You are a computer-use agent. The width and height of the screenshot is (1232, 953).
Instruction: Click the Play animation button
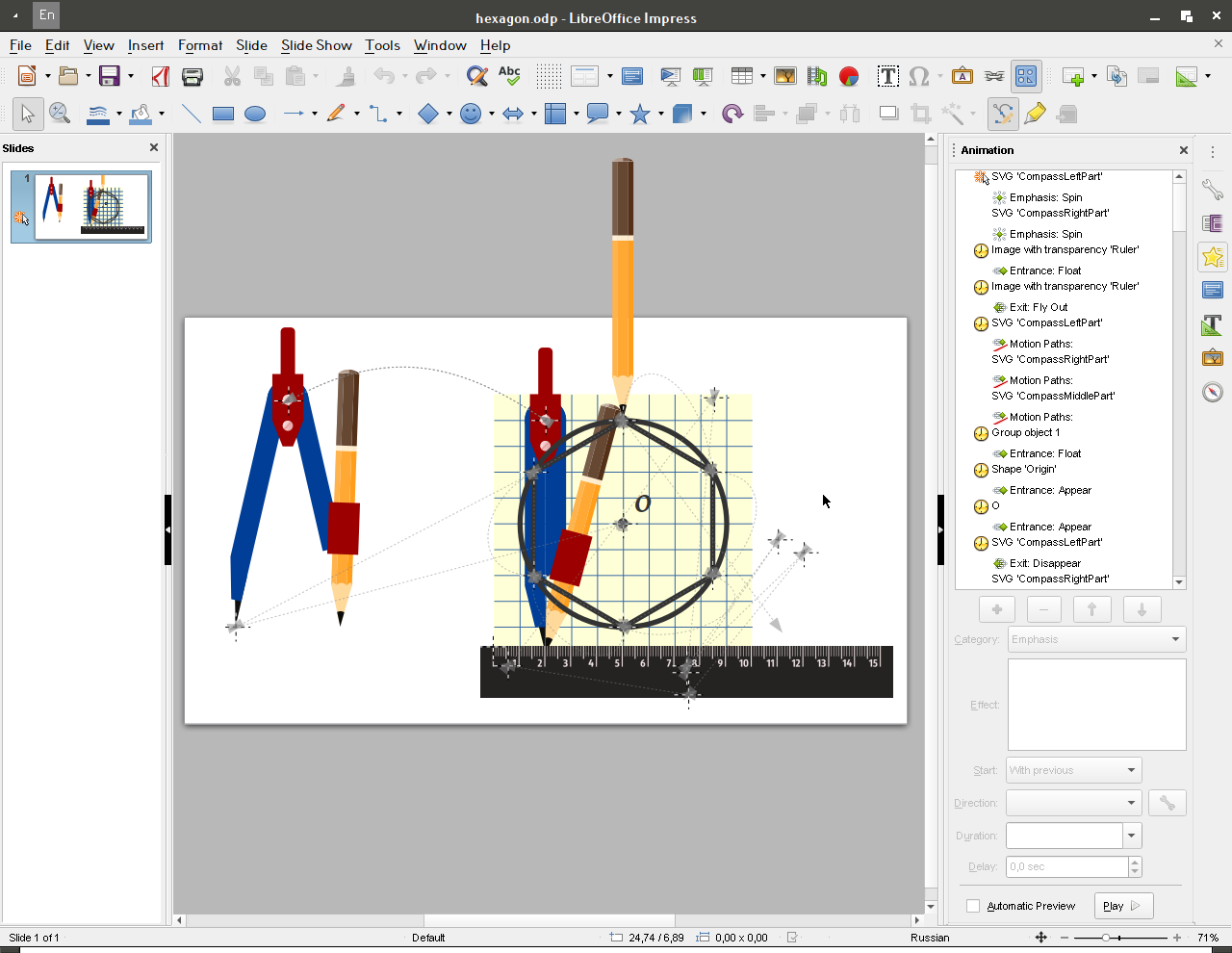click(1123, 906)
